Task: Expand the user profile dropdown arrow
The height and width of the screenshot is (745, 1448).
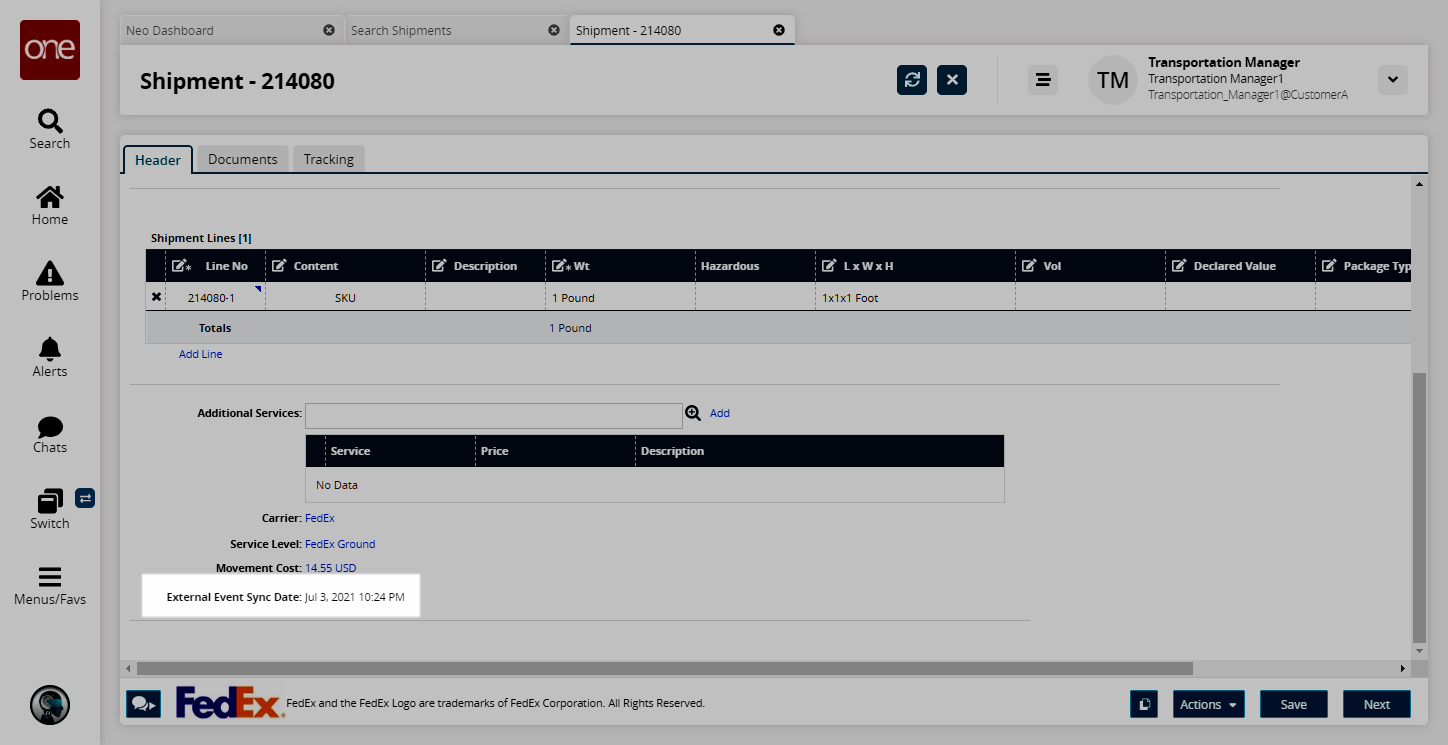Action: 1392,80
